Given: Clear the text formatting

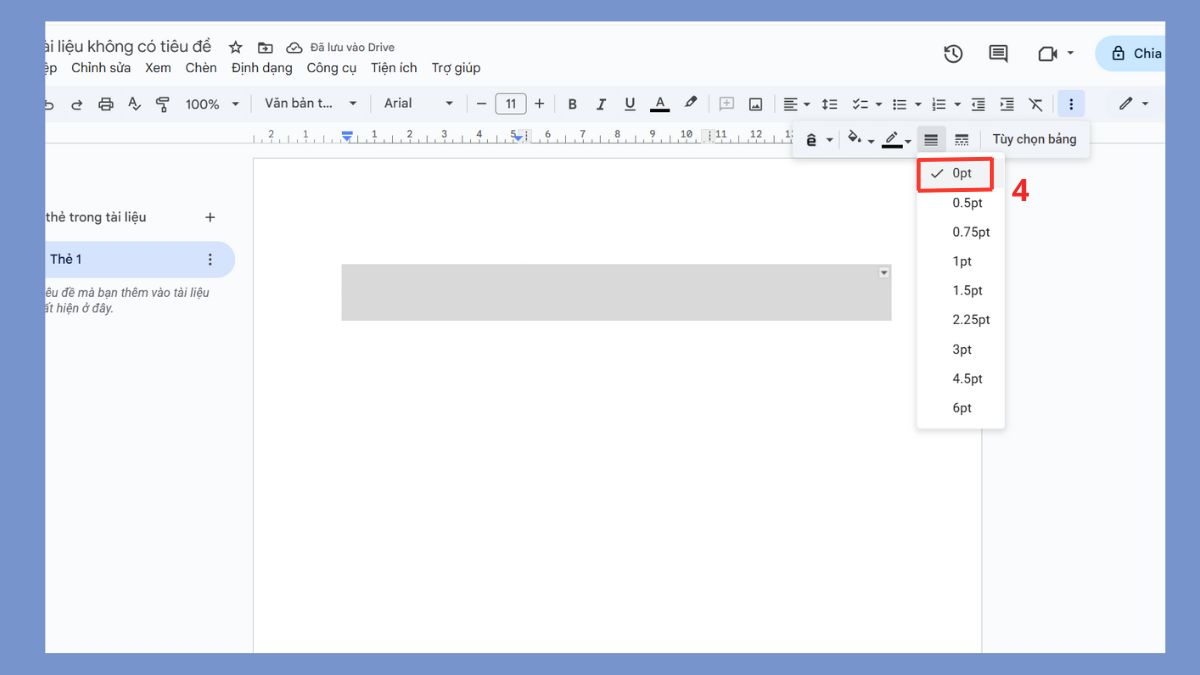Looking at the screenshot, I should point(1036,104).
